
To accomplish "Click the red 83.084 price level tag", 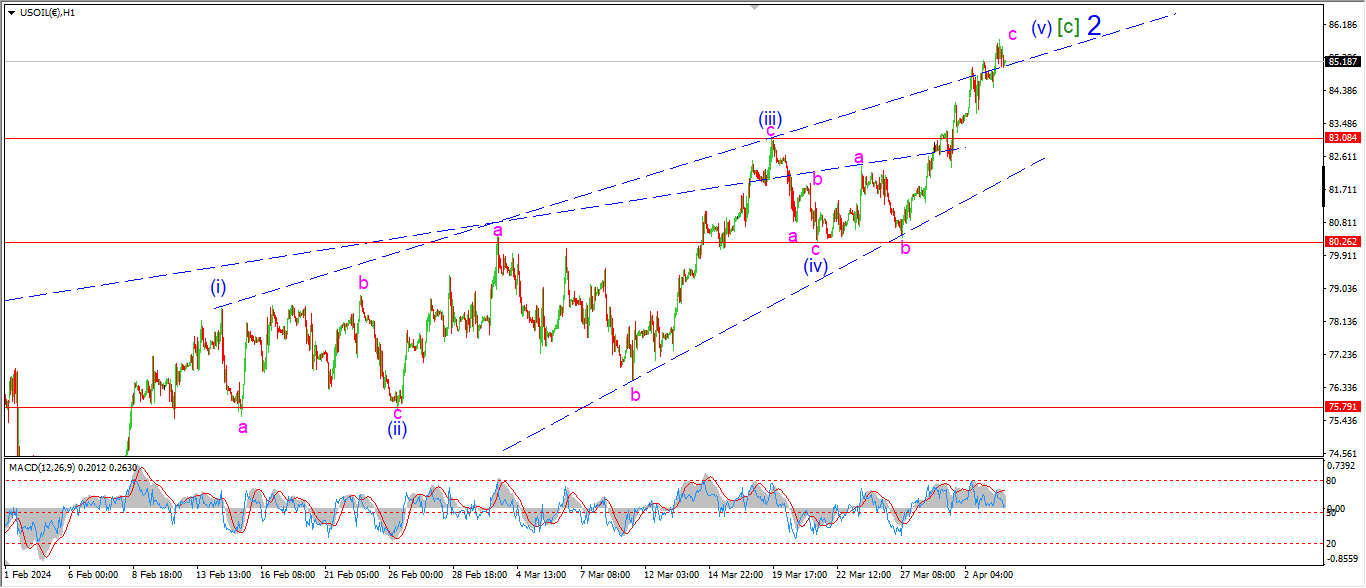I will tap(1341, 138).
